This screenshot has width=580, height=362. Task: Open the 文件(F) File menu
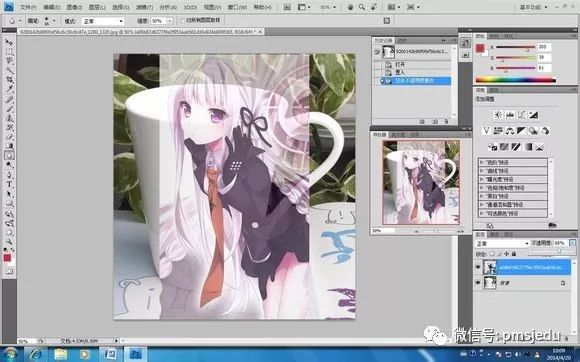click(x=28, y=7)
